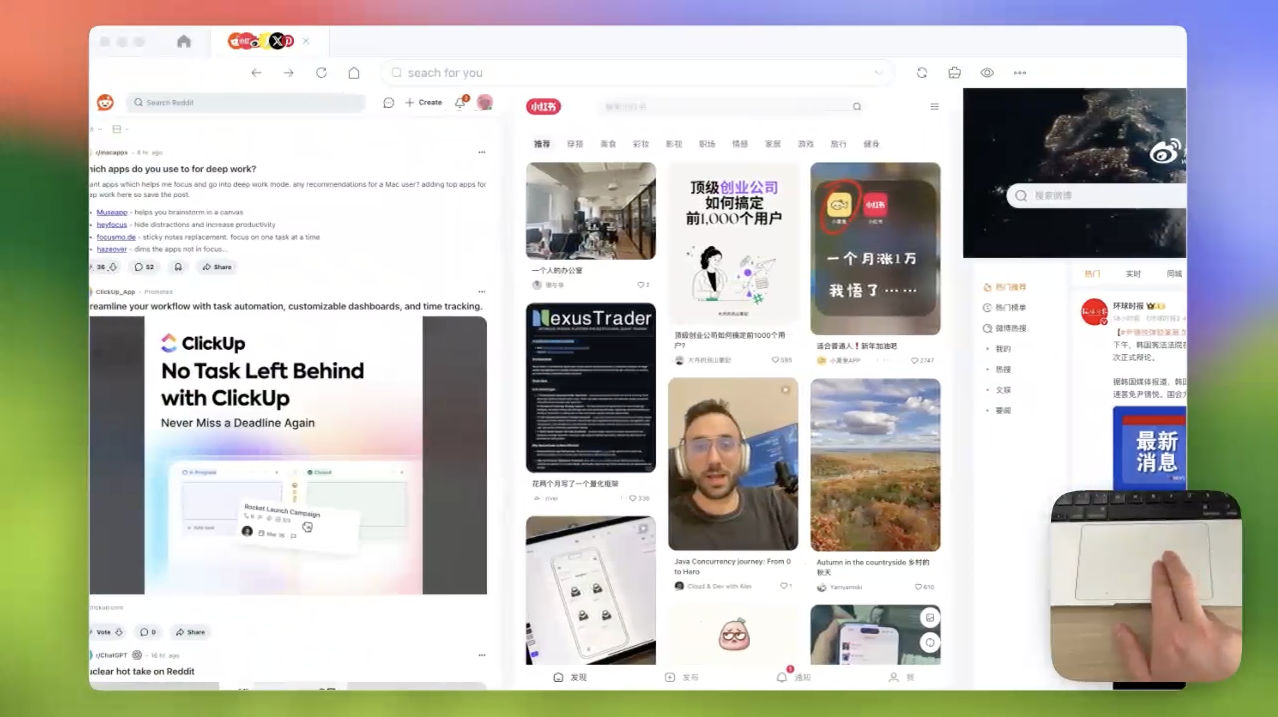Open the NexusTrader post thumbnail
1278x717 pixels.
click(x=591, y=388)
